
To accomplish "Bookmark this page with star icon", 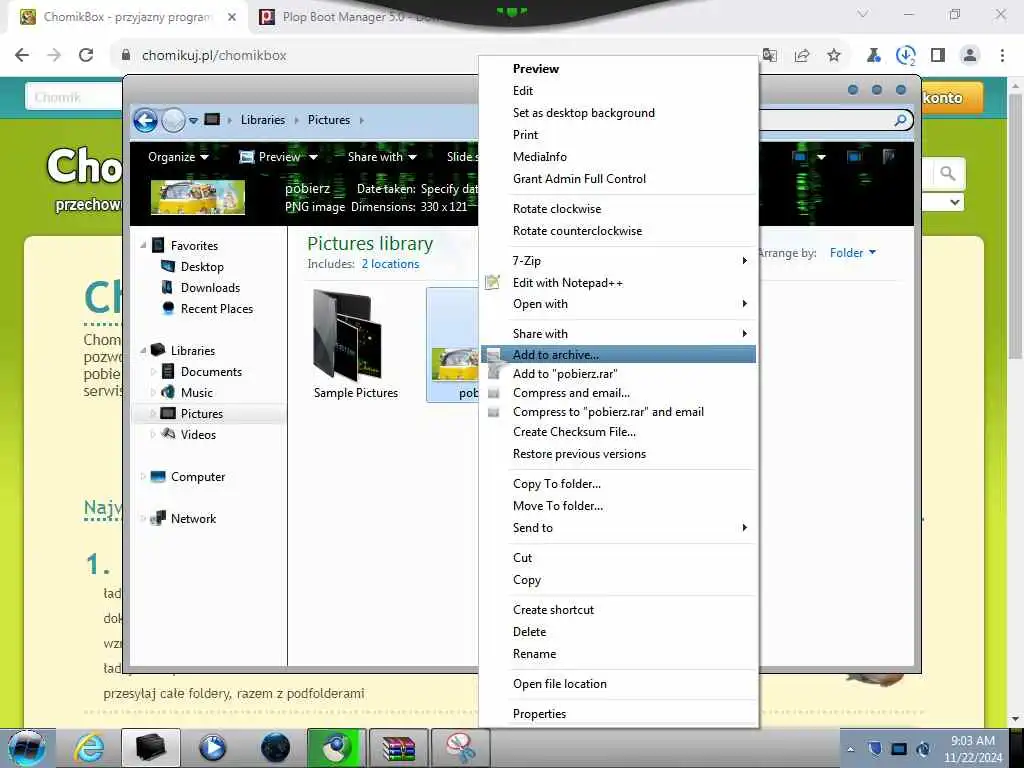I will pyautogui.click(x=833, y=56).
